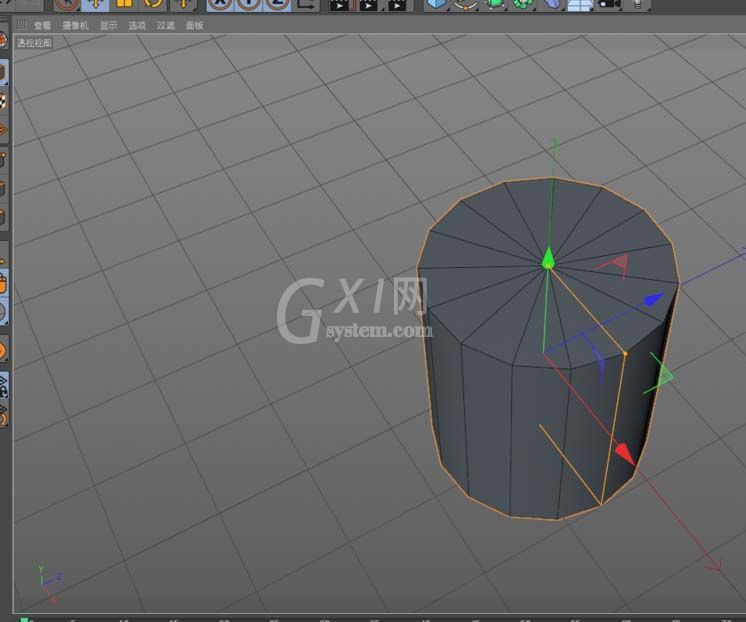Open the 选项 menu
Image resolution: width=746 pixels, height=622 pixels.
[137, 26]
